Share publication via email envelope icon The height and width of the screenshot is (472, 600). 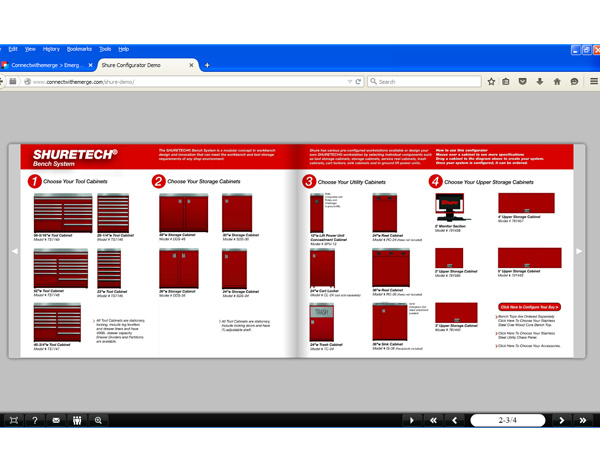click(56, 420)
